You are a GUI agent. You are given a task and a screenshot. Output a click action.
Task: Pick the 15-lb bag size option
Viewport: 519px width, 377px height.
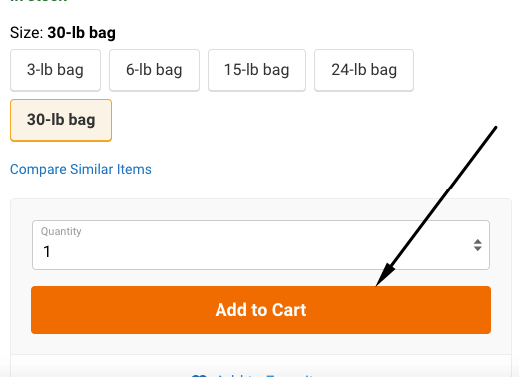pos(257,70)
